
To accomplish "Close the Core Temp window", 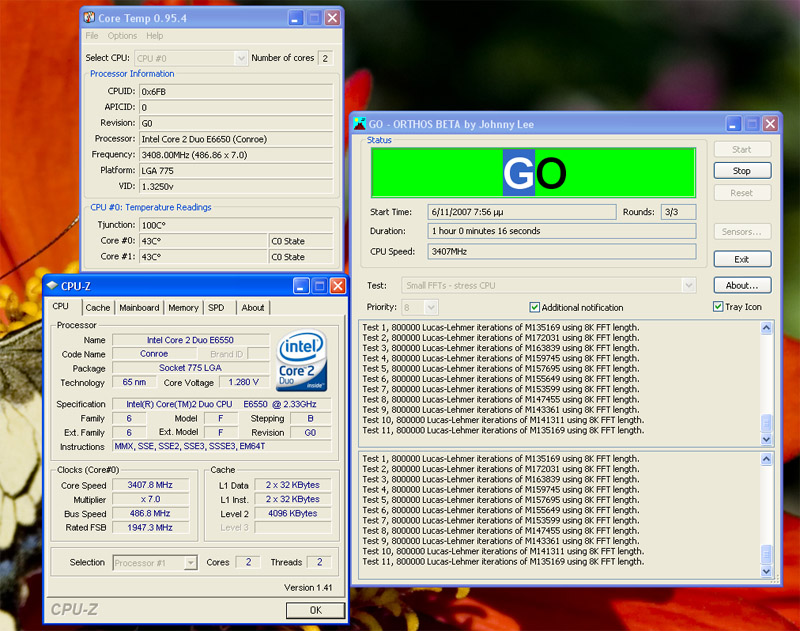I will tap(333, 18).
